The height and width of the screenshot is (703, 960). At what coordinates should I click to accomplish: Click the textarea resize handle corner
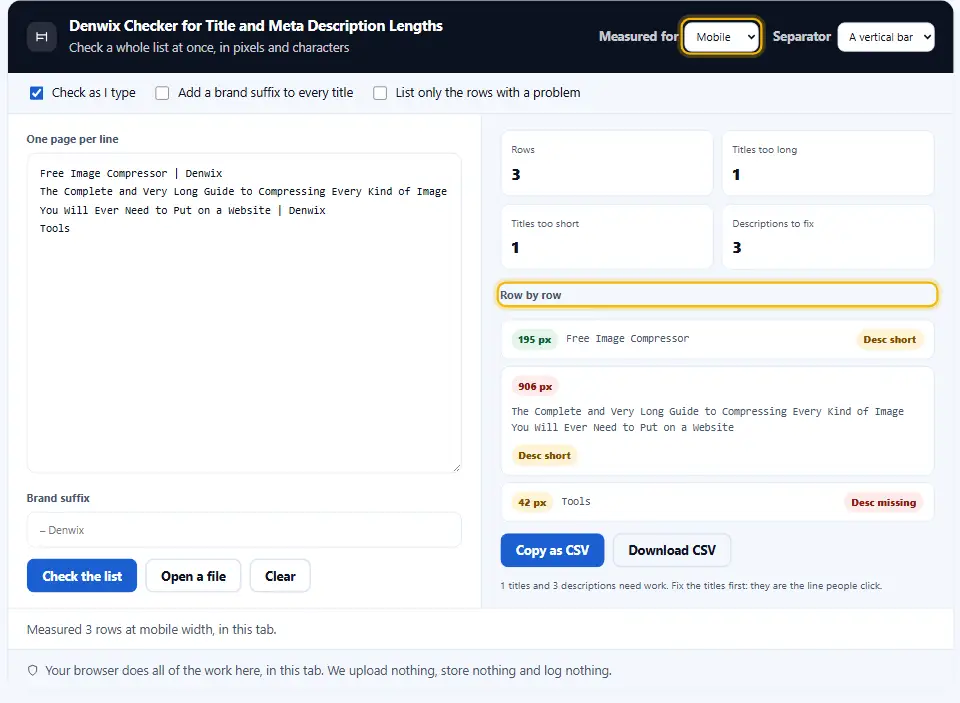pyautogui.click(x=457, y=468)
